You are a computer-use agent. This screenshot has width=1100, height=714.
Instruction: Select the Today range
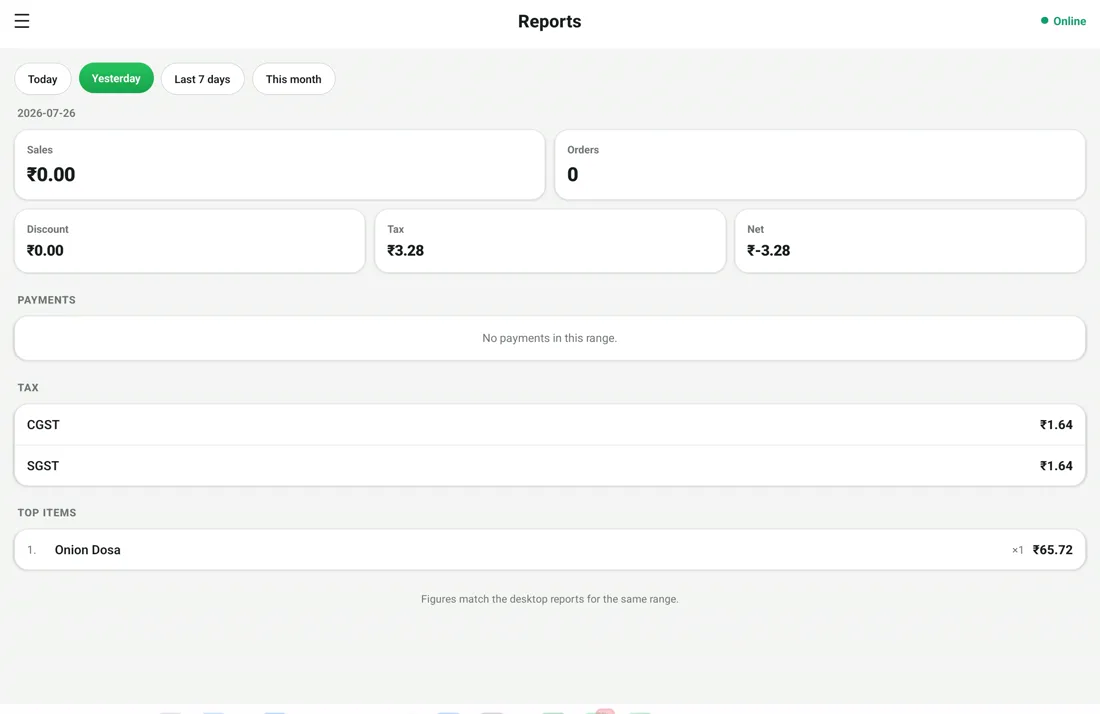[43, 79]
